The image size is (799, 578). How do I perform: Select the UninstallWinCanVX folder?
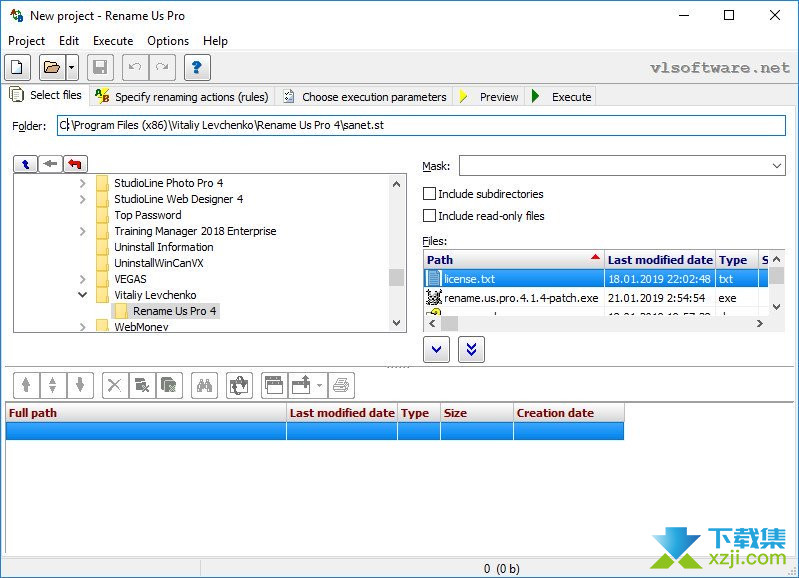point(158,263)
